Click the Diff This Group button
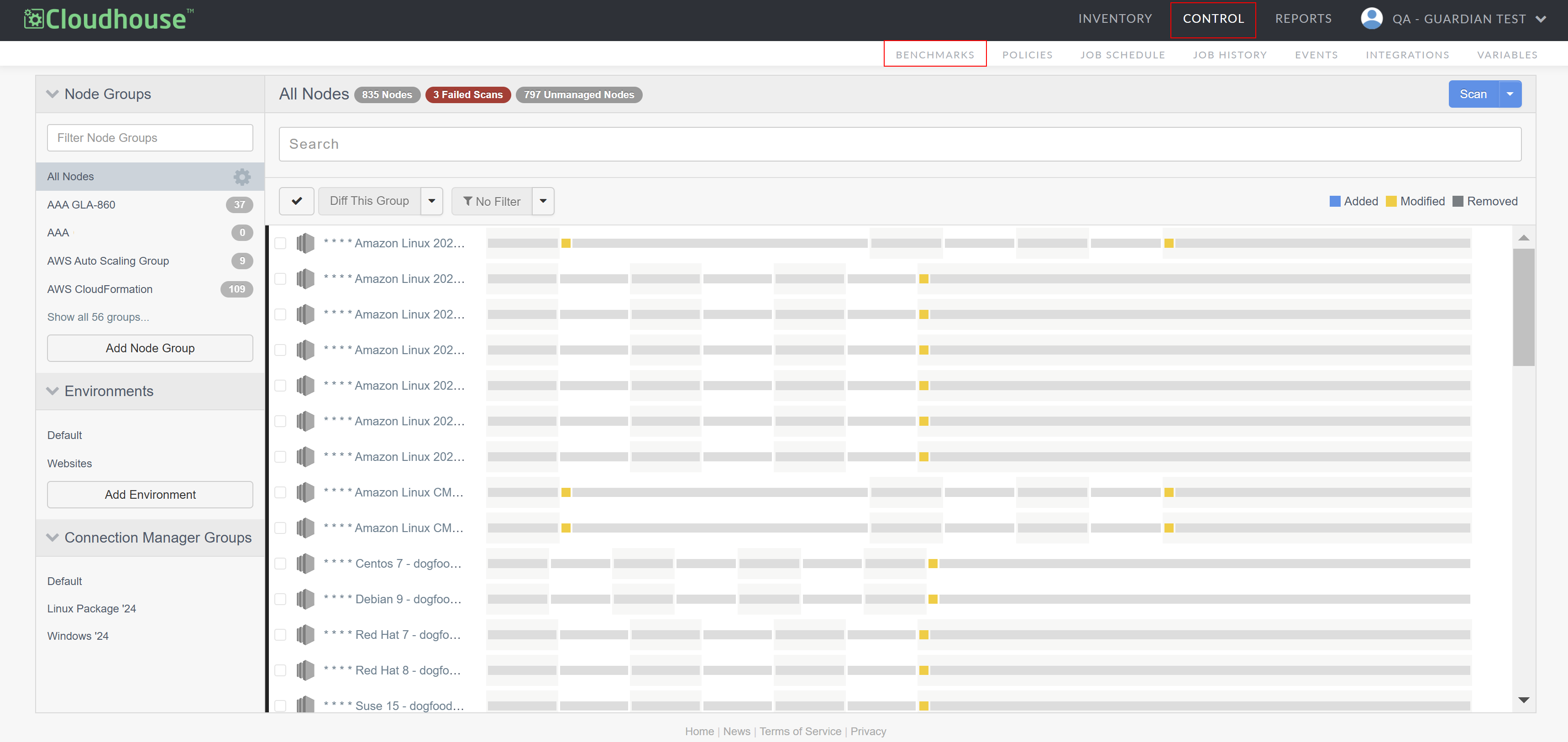 click(x=369, y=201)
